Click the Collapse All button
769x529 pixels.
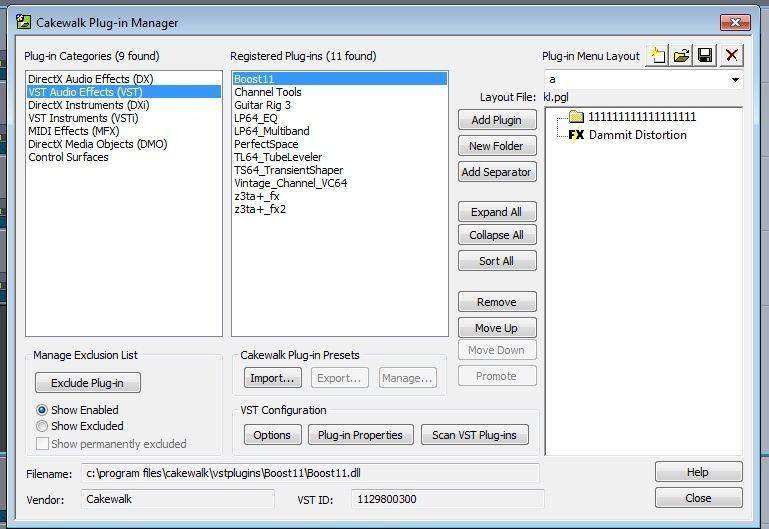pyautogui.click(x=497, y=235)
